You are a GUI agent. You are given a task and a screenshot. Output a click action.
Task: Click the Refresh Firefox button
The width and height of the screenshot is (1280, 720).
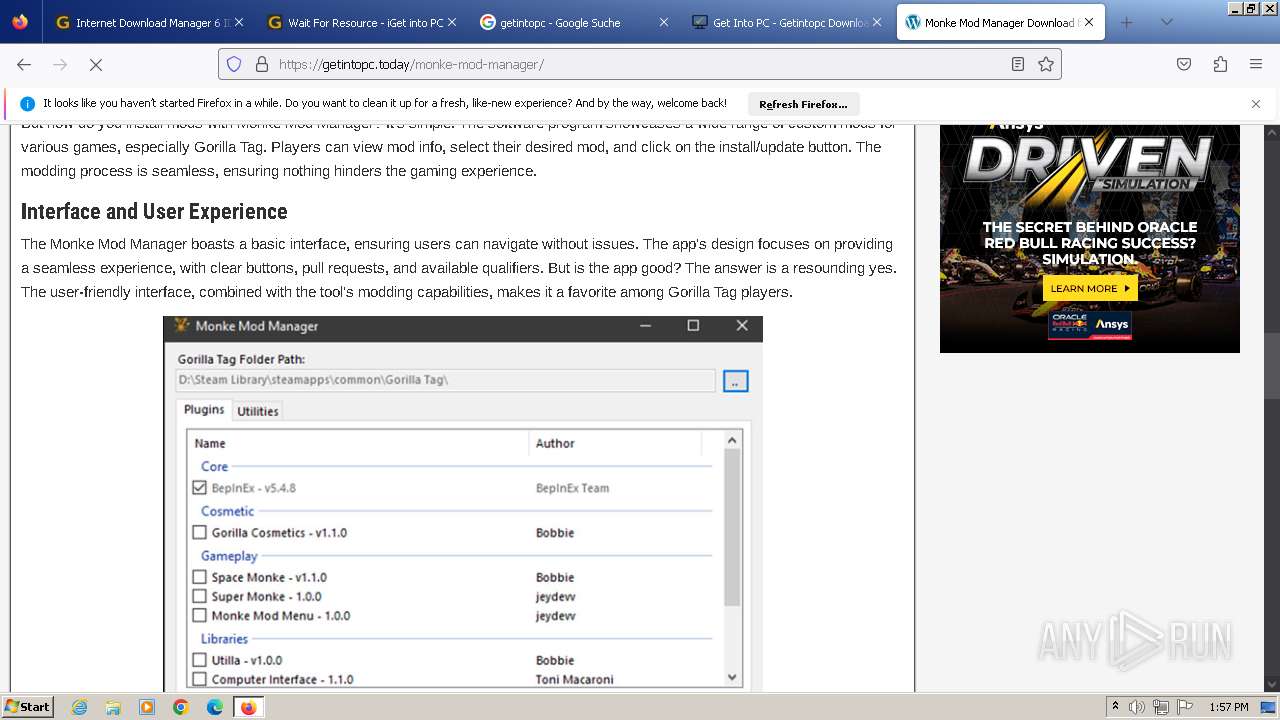click(x=803, y=104)
